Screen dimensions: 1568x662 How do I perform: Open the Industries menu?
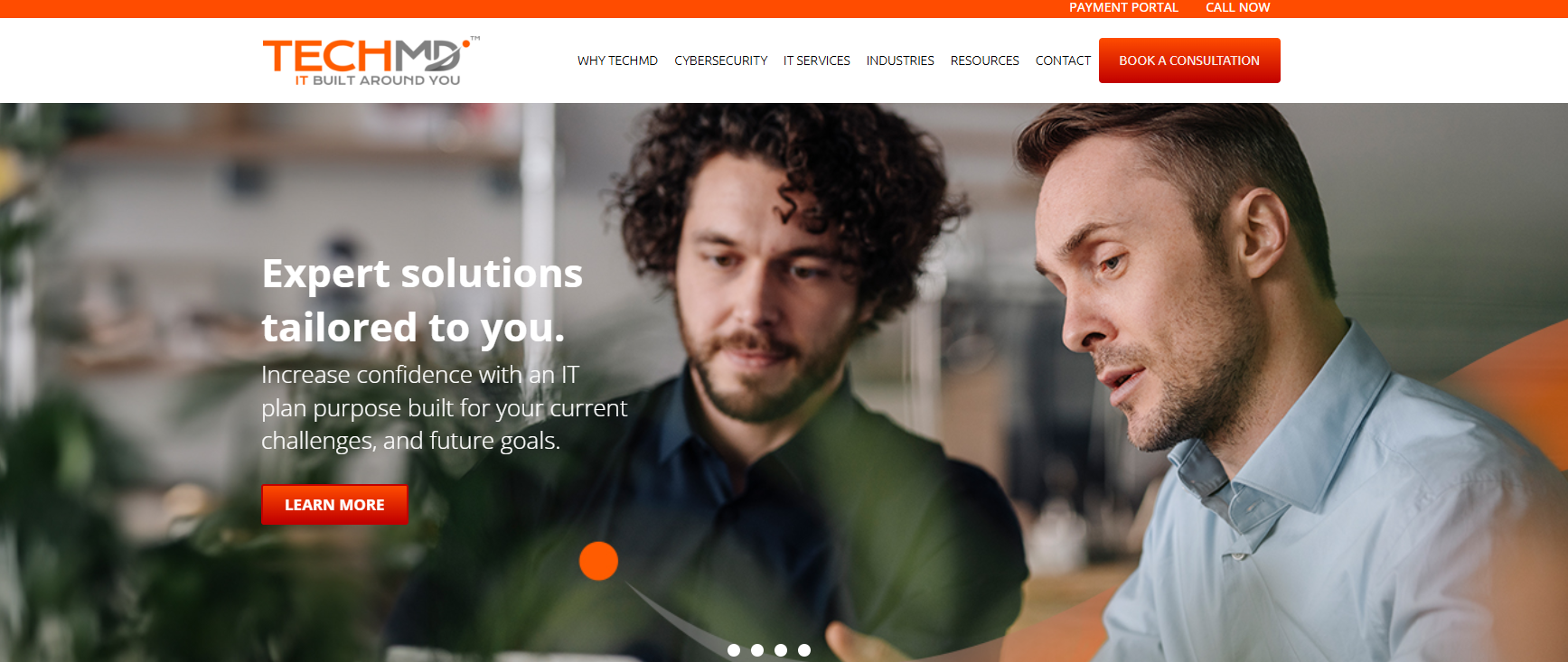coord(900,61)
